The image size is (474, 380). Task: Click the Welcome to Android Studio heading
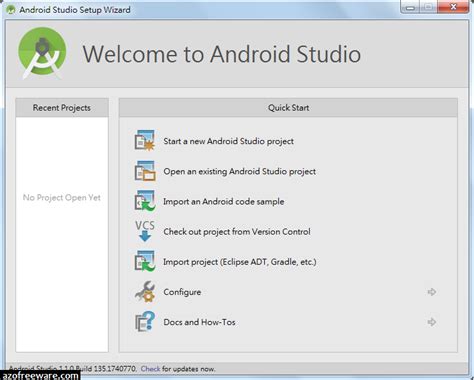pos(222,54)
